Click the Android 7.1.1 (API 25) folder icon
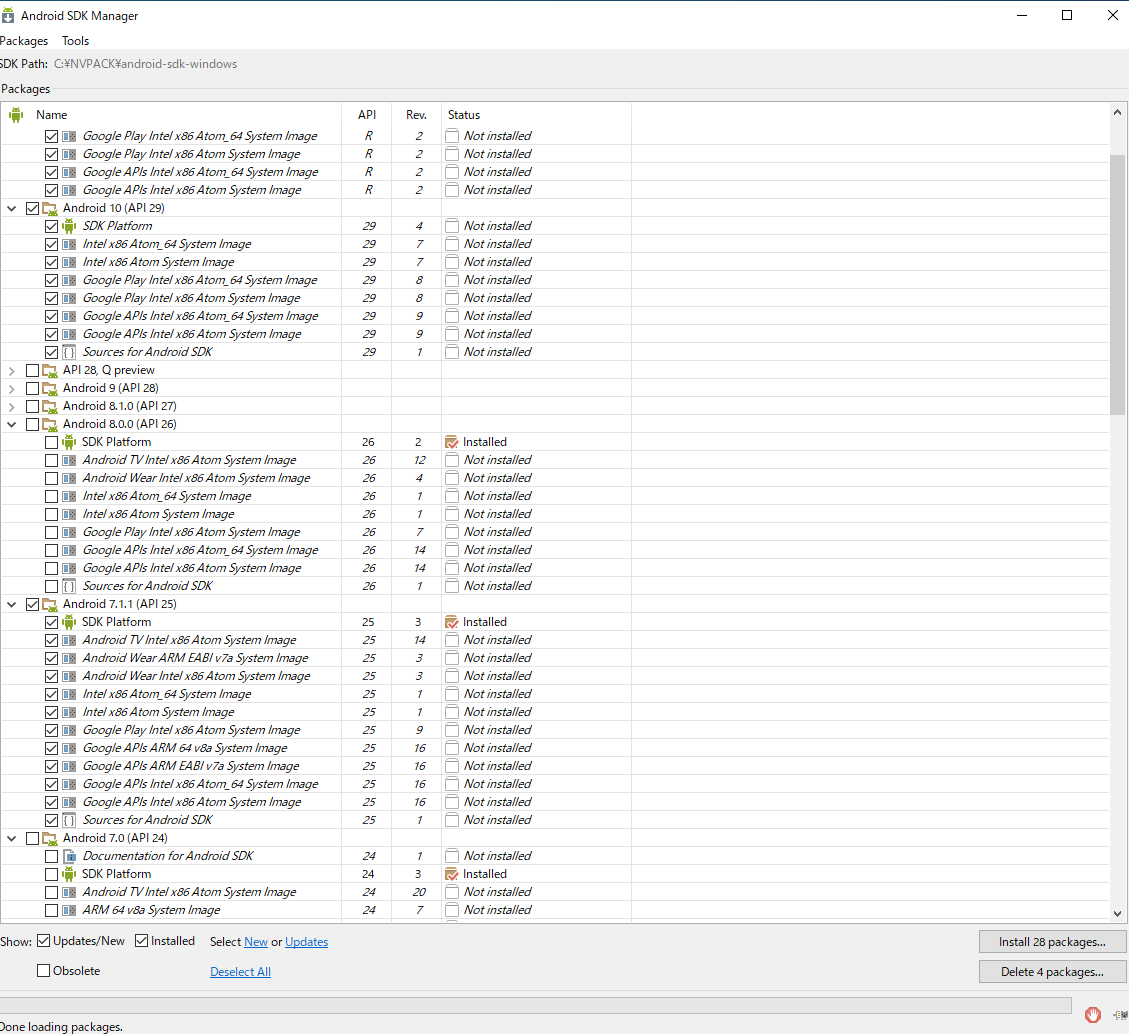 click(x=50, y=604)
